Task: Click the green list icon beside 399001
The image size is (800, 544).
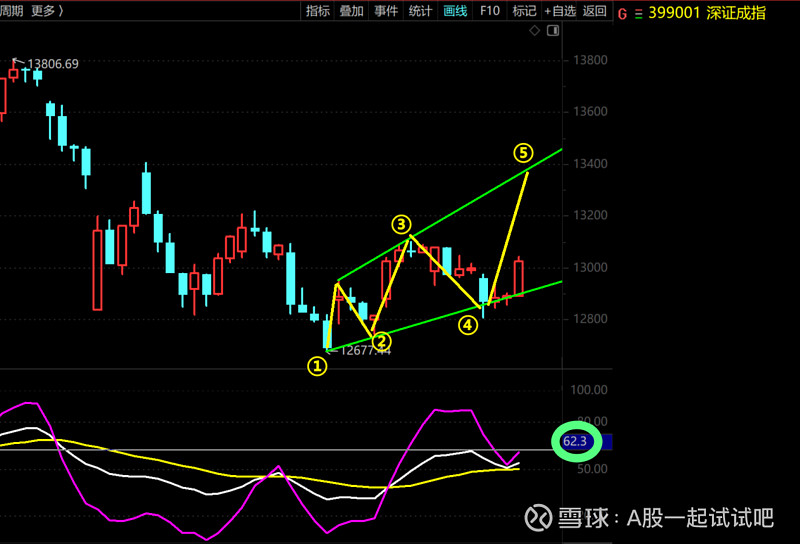Action: [638, 14]
